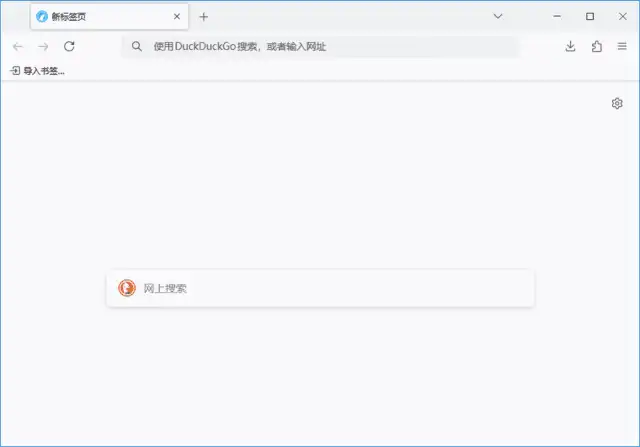Expand the list all tabs chevron

498,16
